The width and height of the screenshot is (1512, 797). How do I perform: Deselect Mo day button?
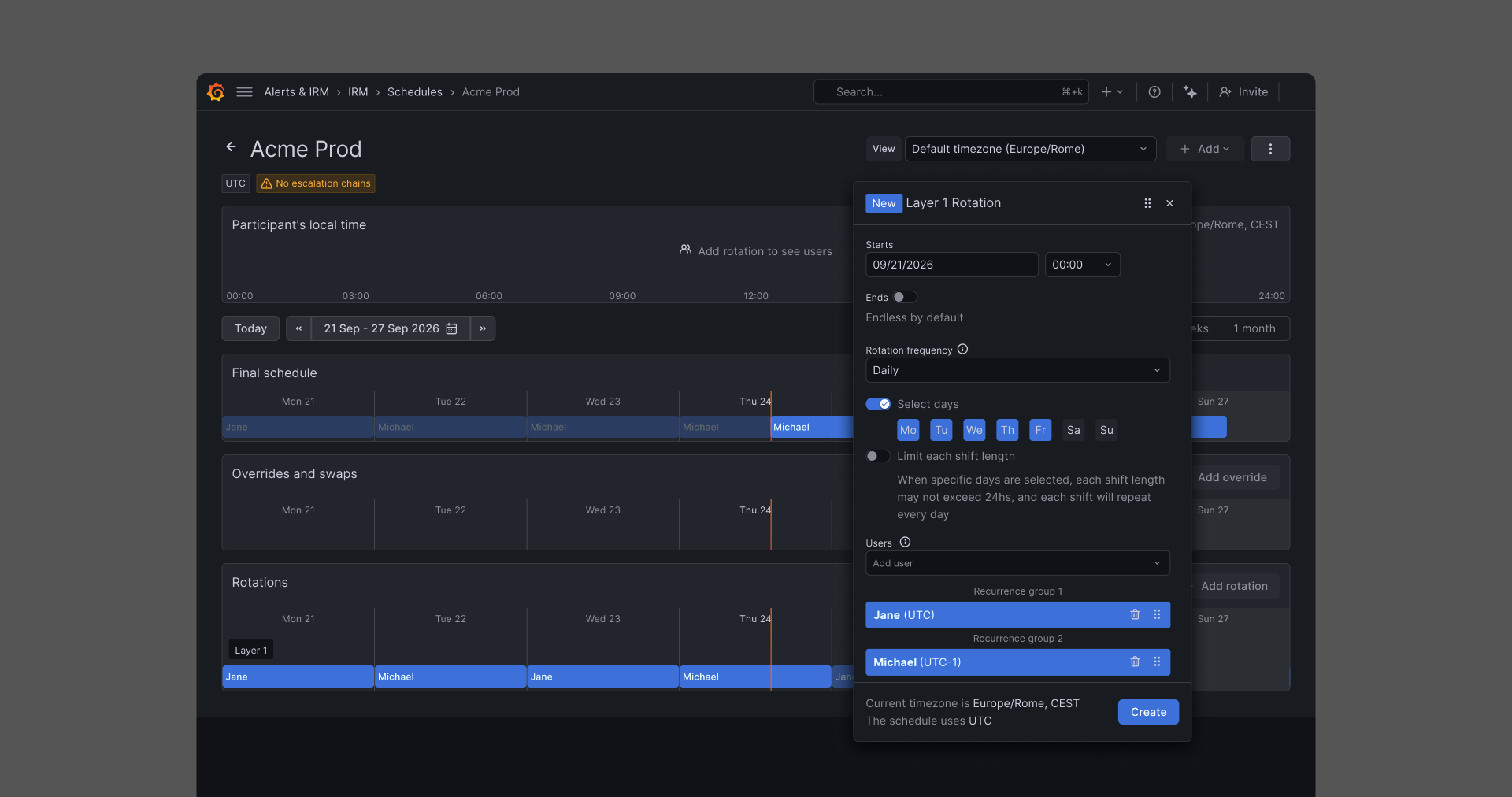908,430
